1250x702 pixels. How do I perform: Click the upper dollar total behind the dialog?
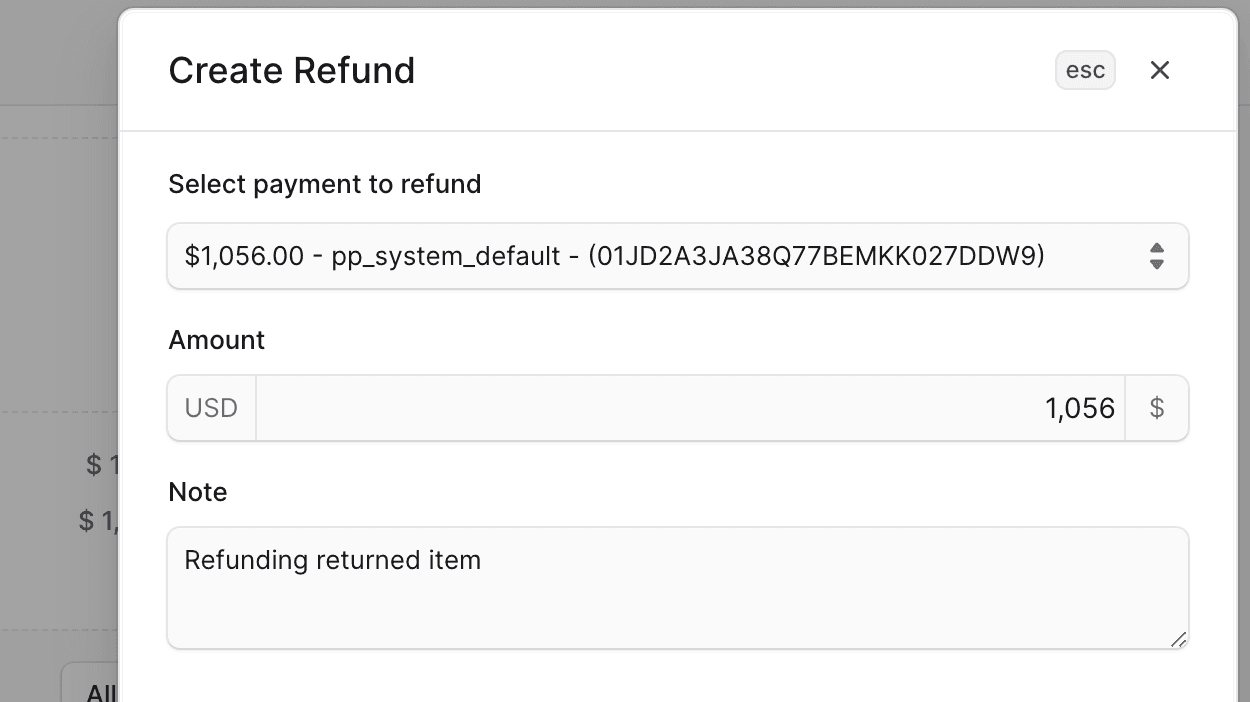click(100, 465)
